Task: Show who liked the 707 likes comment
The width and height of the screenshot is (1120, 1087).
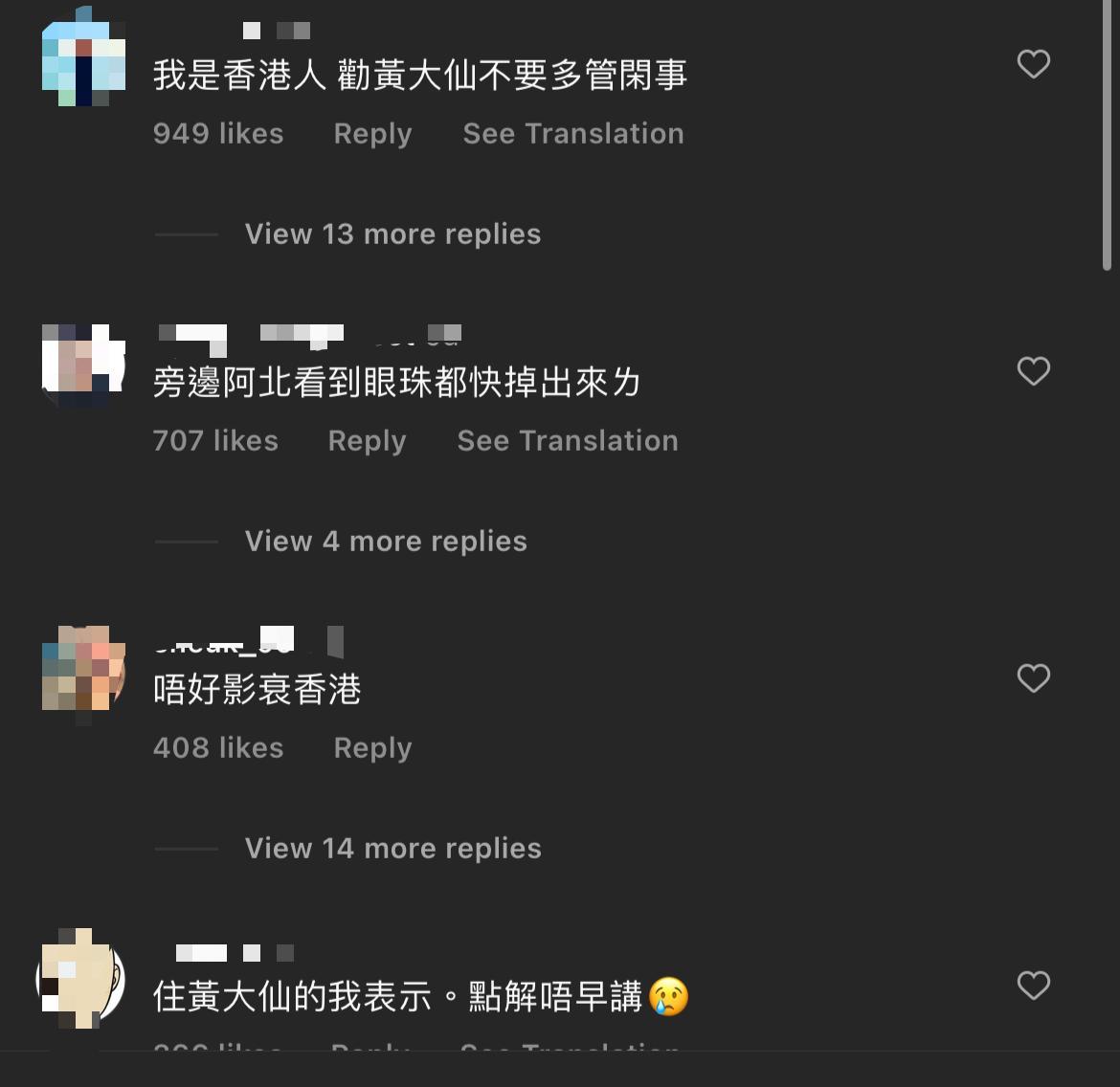Action: click(215, 441)
